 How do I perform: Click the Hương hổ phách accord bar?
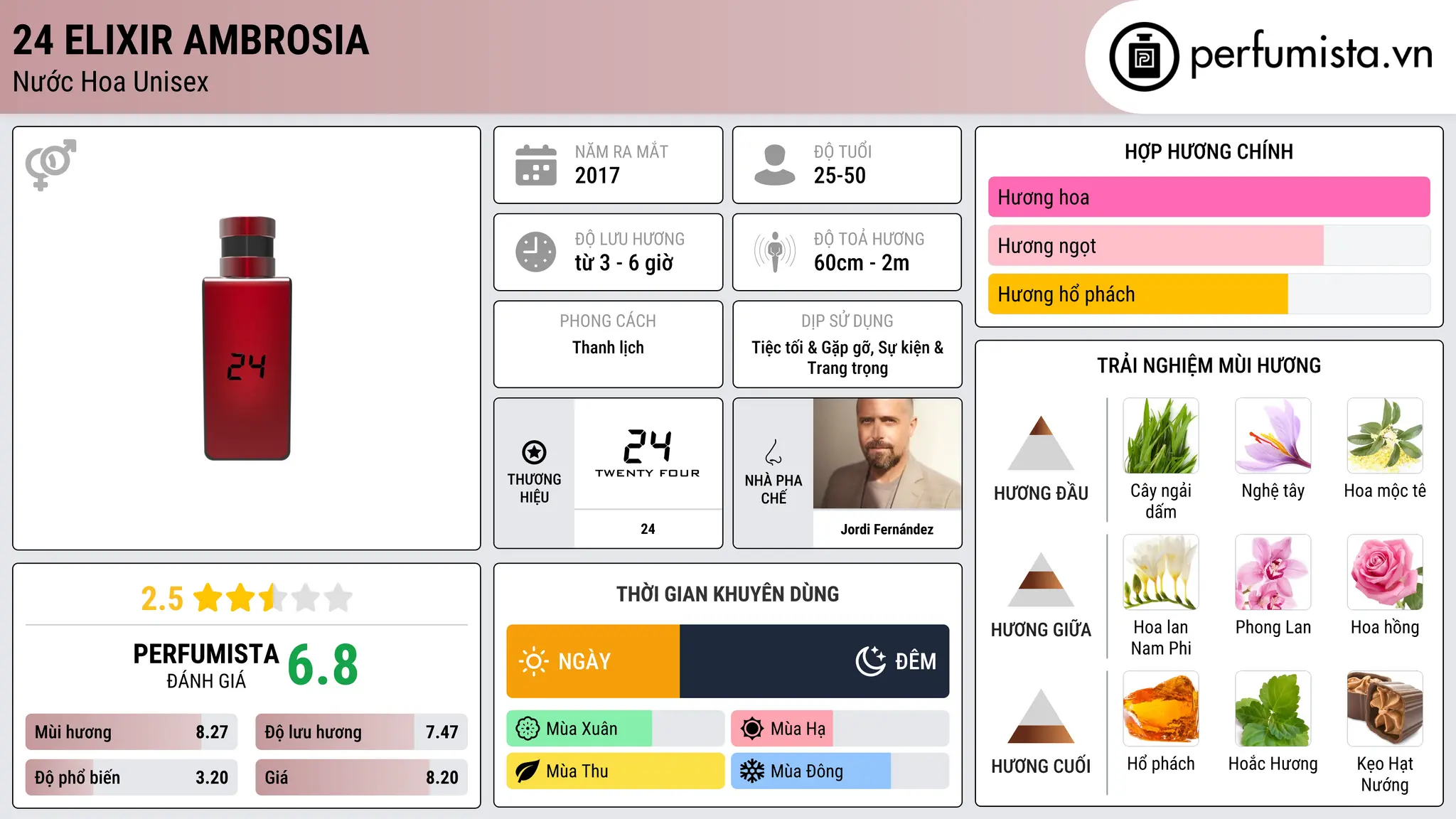[x=1209, y=294]
